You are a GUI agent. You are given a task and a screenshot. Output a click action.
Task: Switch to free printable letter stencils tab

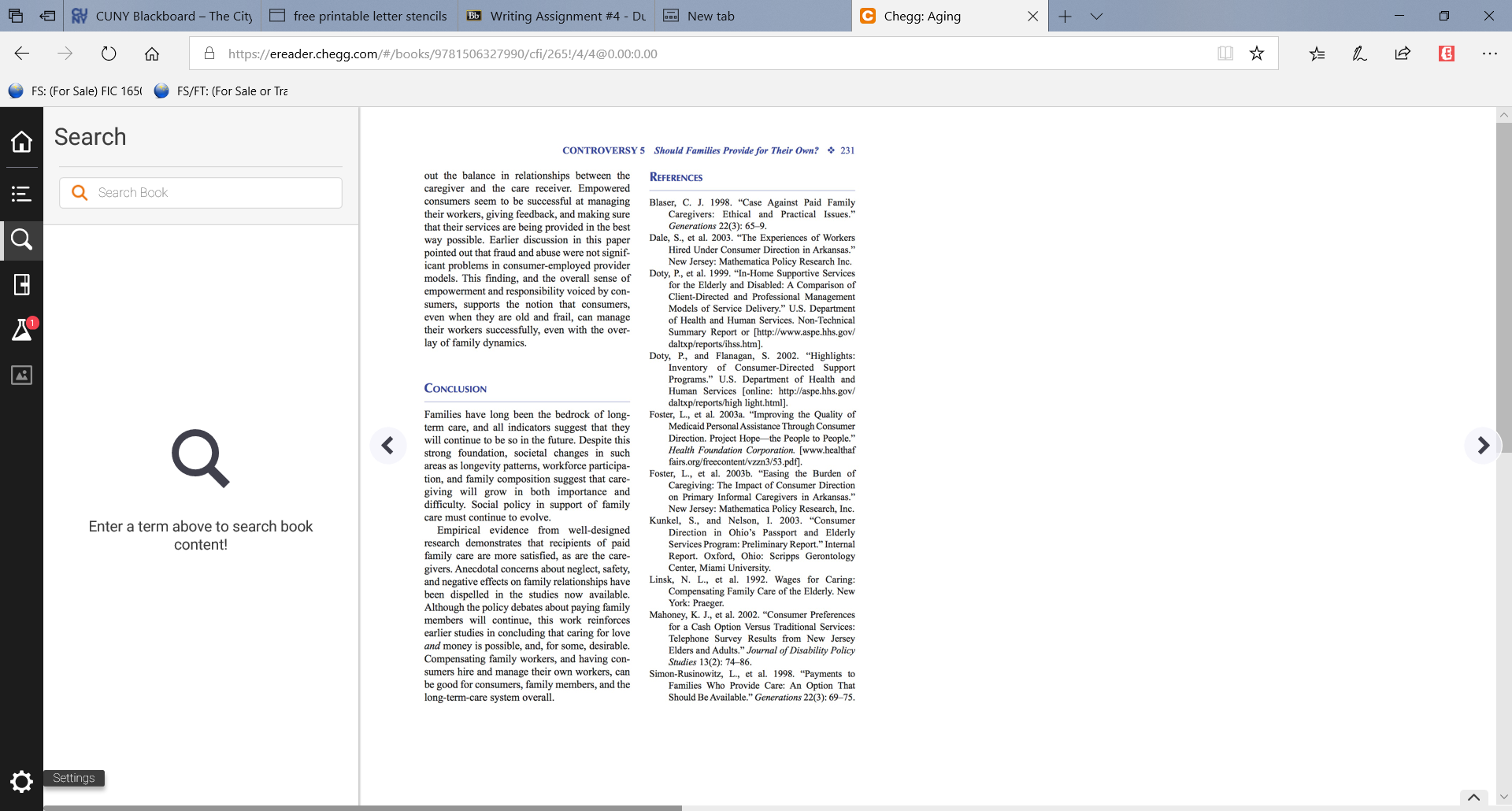pyautogui.click(x=358, y=16)
